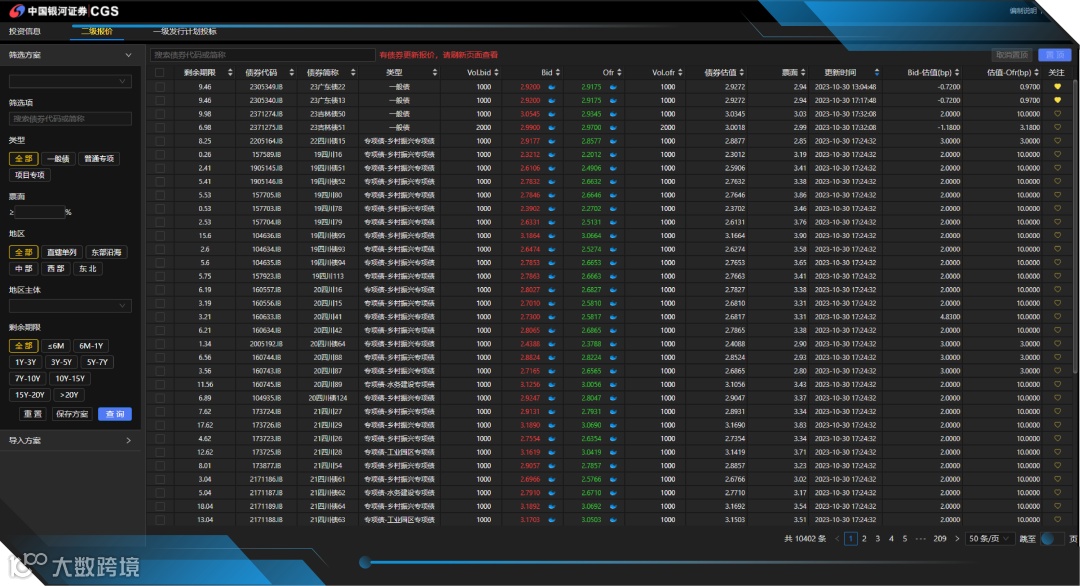
Task: Favorite bond 22四川债15 with its heart icon
Action: coord(1057,141)
